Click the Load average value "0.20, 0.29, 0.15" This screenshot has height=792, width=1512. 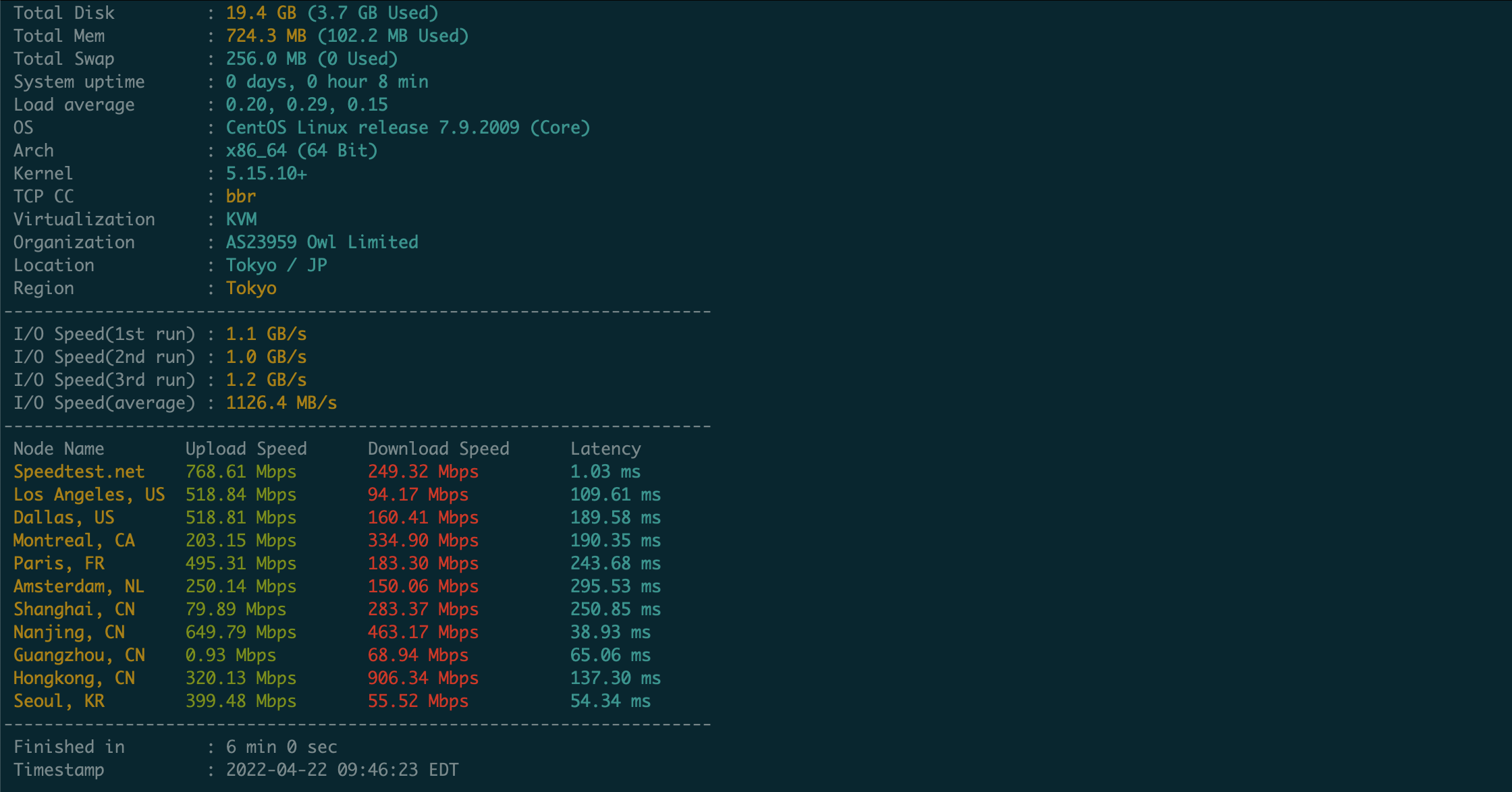point(306,105)
